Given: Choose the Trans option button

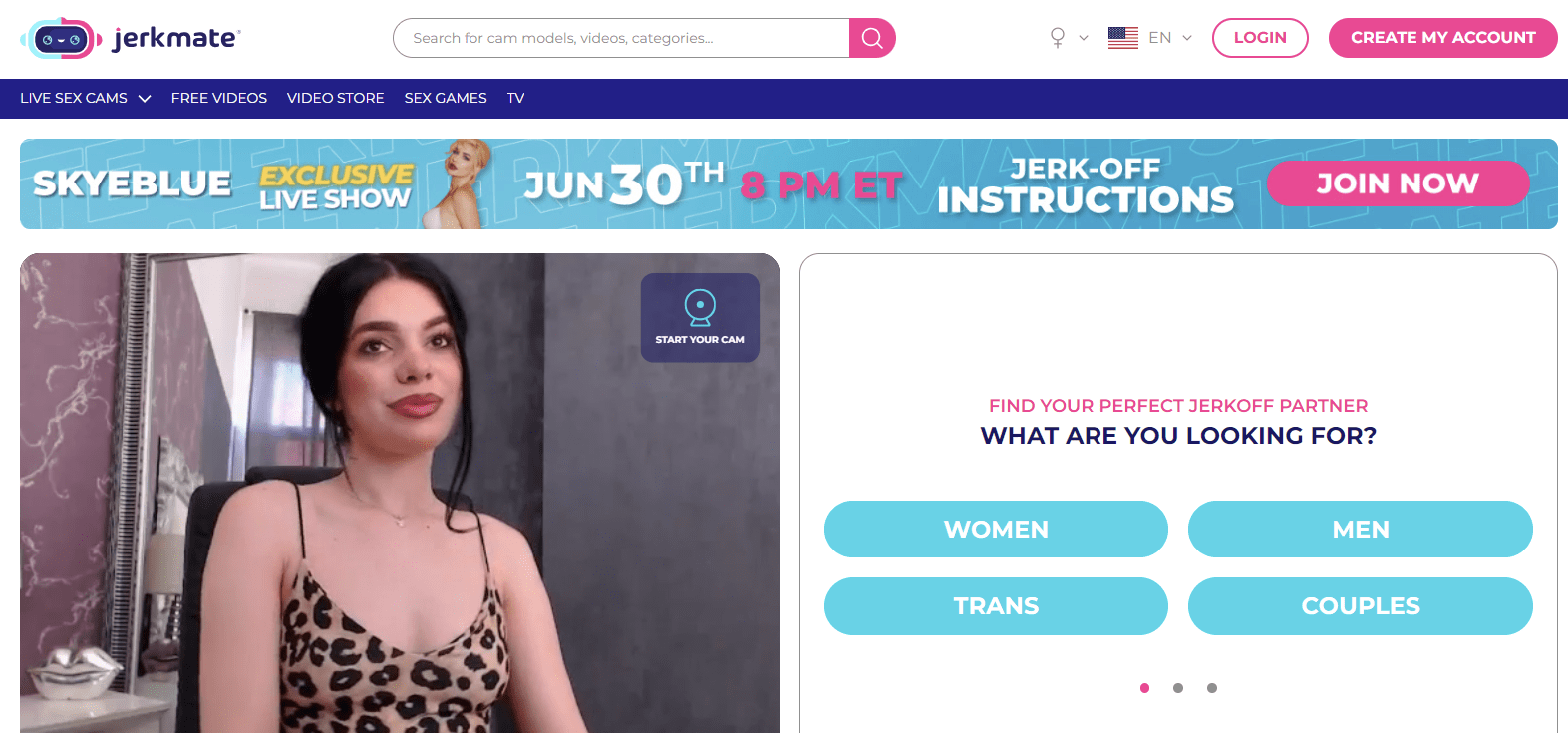Looking at the screenshot, I should pyautogui.click(x=996, y=606).
